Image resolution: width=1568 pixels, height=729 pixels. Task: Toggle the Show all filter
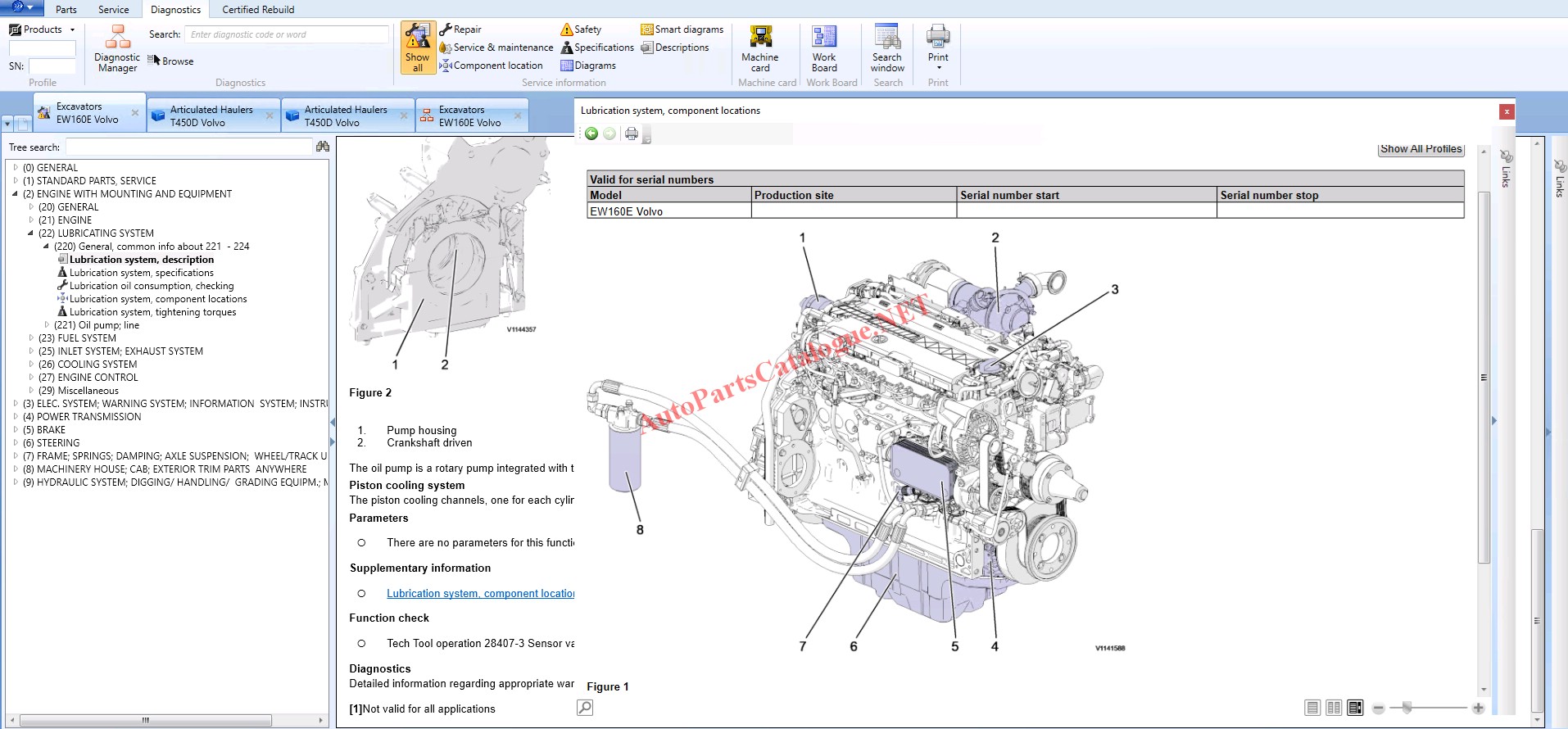click(x=418, y=48)
